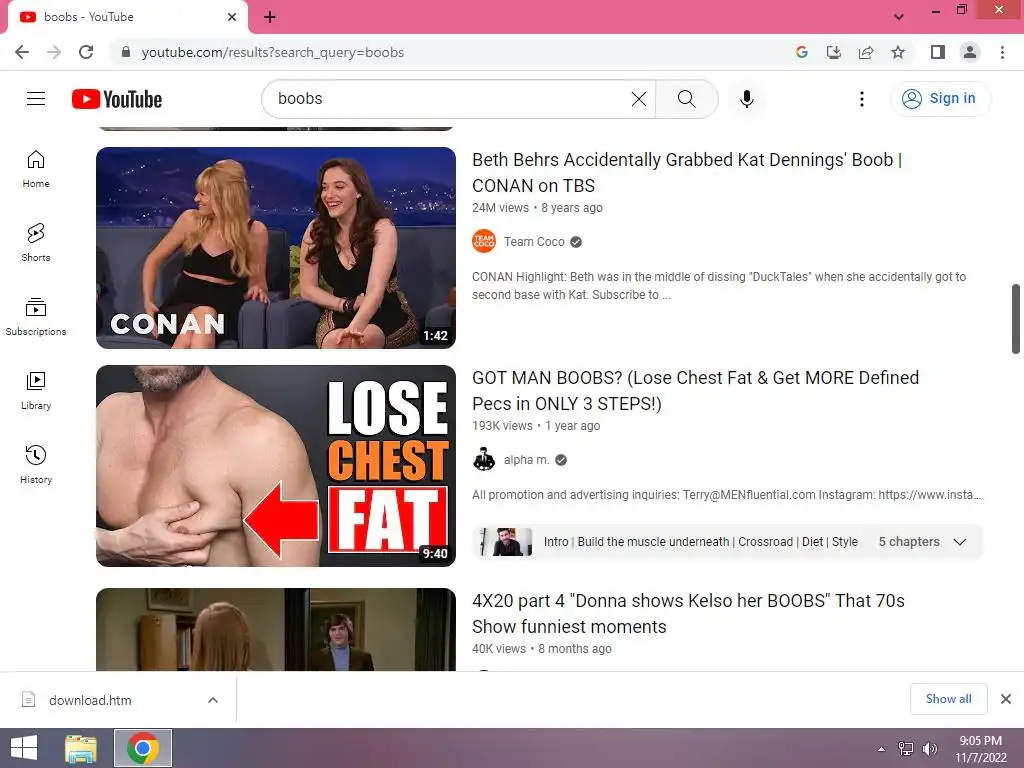Click the padlock site info icon

tap(126, 52)
